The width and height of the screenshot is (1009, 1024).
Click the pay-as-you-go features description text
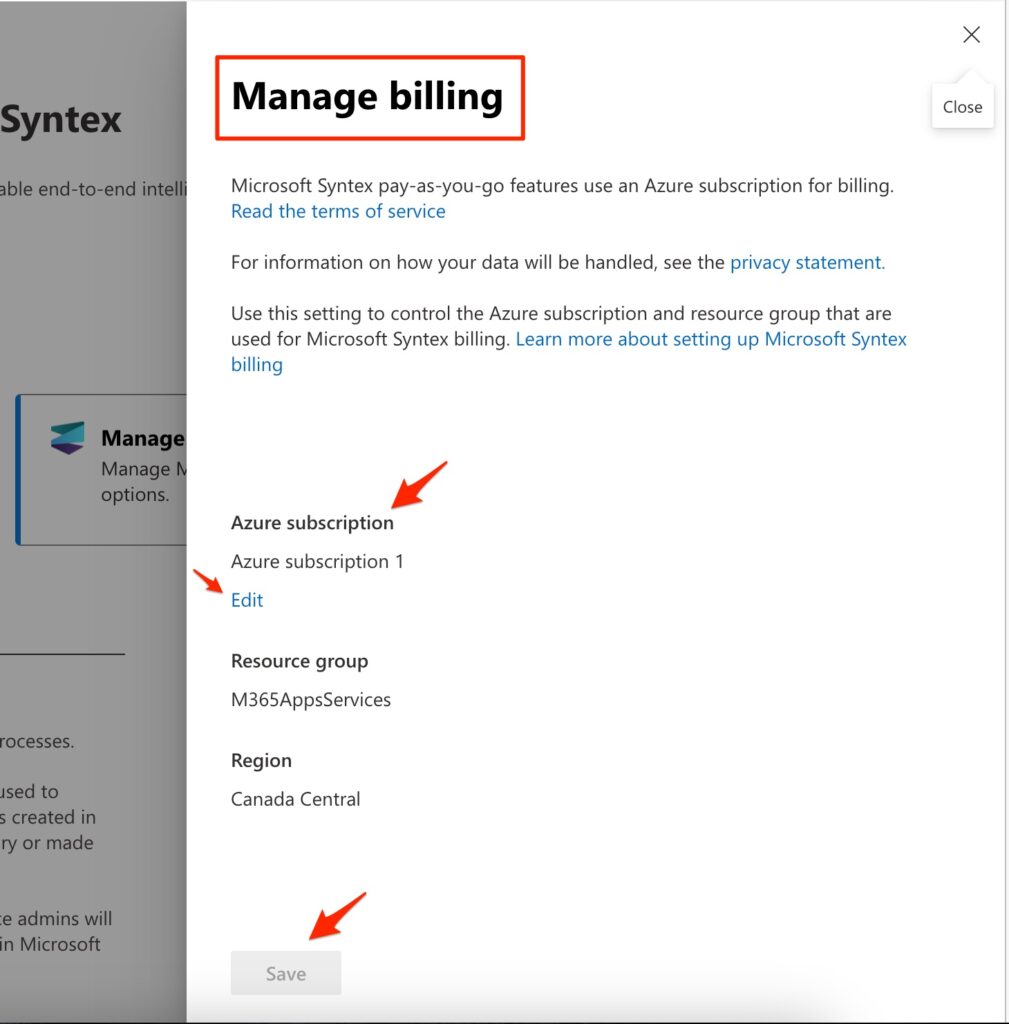click(x=561, y=186)
